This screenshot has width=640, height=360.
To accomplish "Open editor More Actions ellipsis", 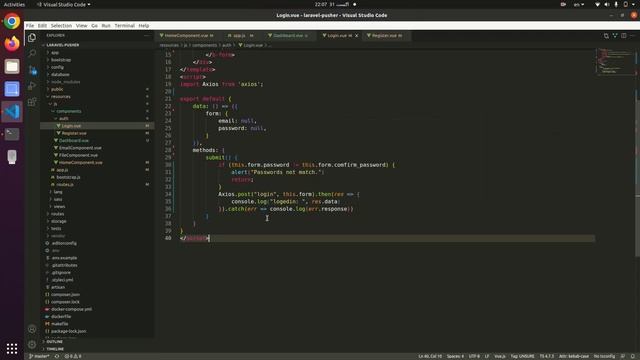I will [632, 36].
